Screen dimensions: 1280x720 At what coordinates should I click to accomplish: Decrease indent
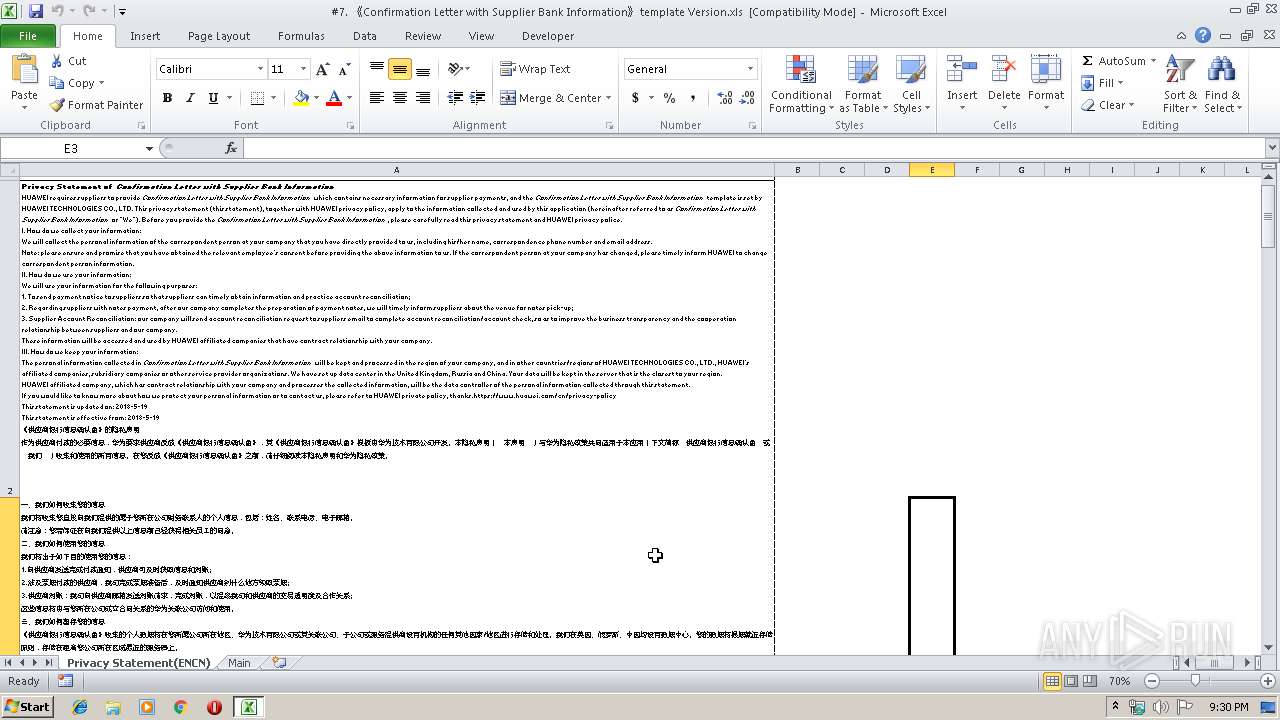(455, 98)
